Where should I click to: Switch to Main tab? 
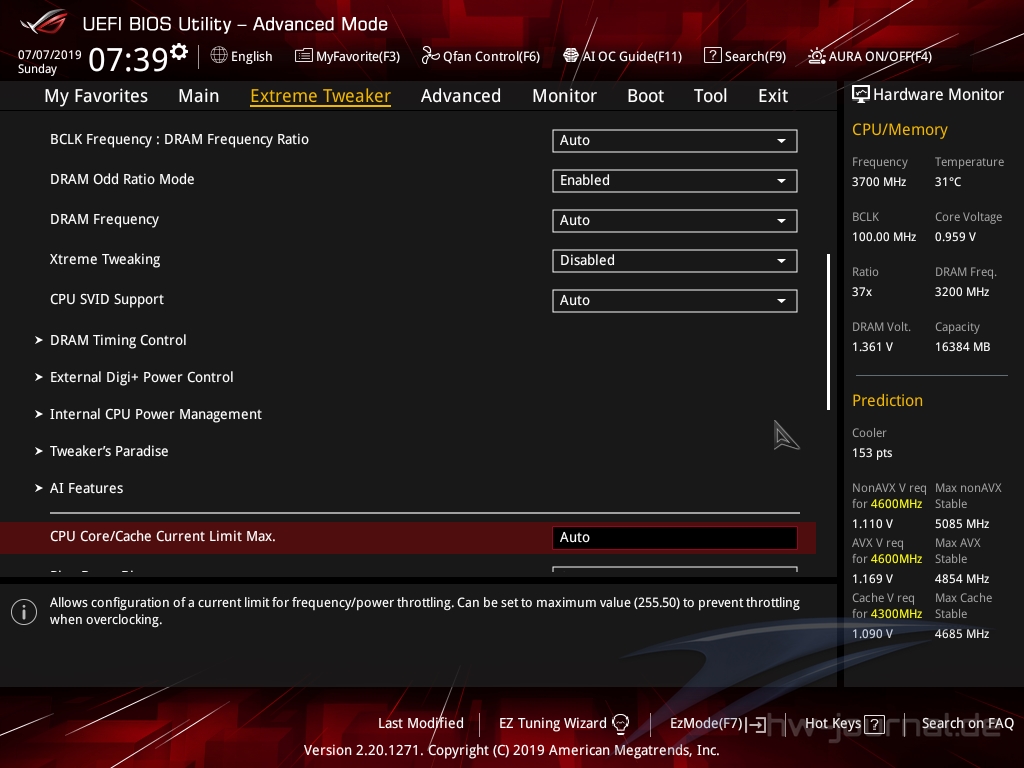[x=199, y=96]
